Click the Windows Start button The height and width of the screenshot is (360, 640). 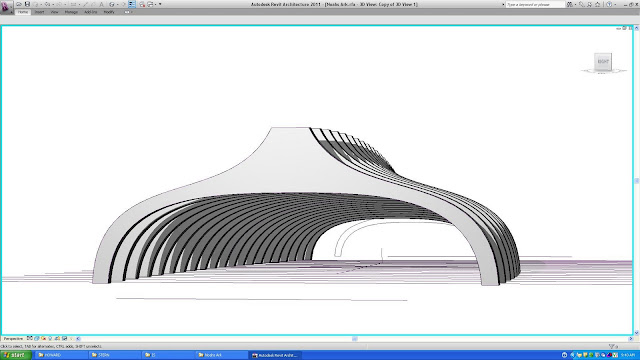(16, 355)
